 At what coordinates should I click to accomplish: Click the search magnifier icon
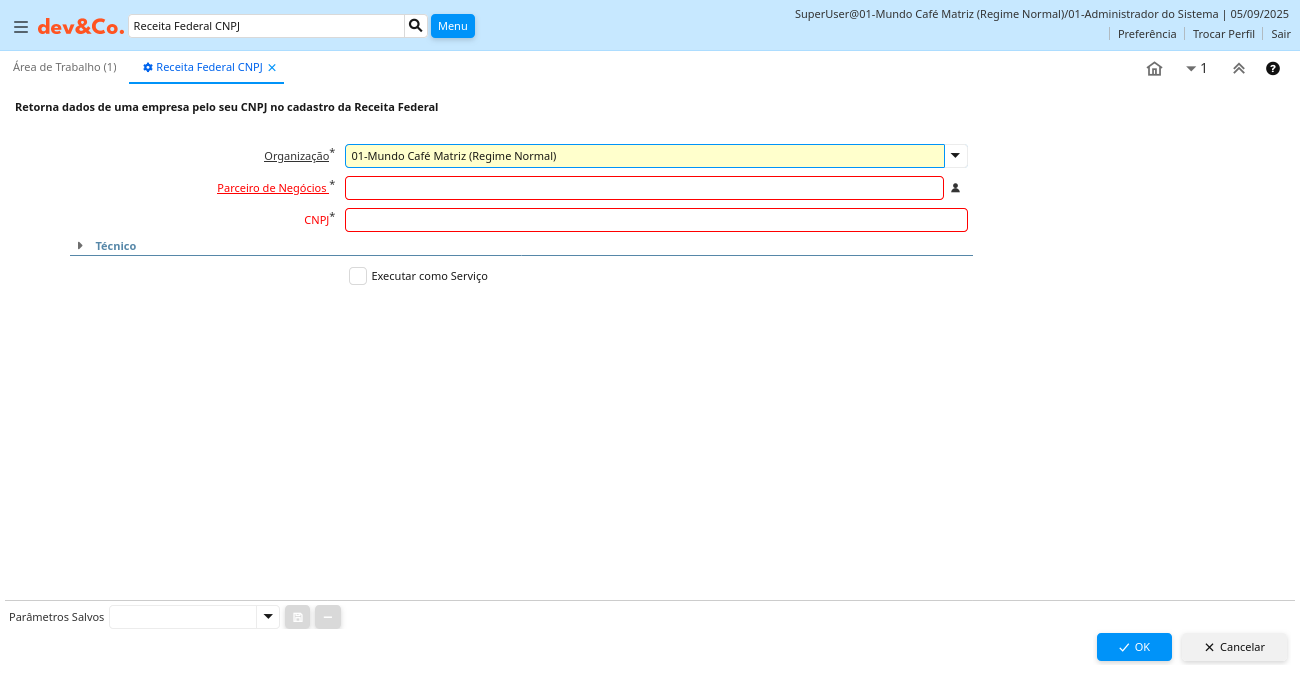(416, 26)
